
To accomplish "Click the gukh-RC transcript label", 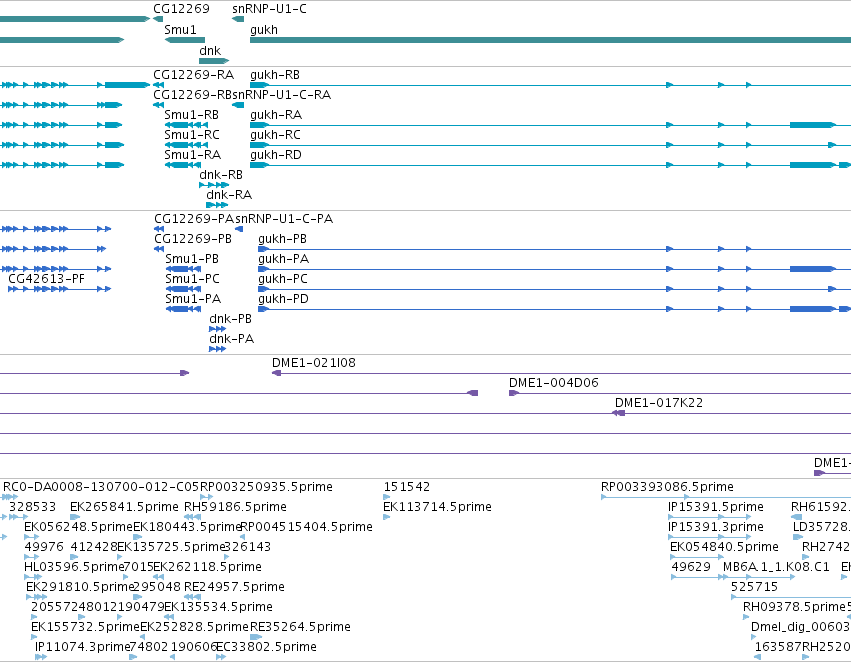I will tap(275, 135).
